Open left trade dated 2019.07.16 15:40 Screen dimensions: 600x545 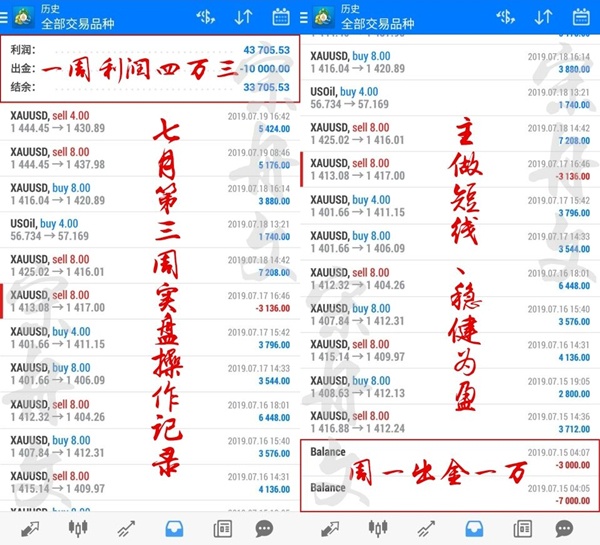coord(150,446)
